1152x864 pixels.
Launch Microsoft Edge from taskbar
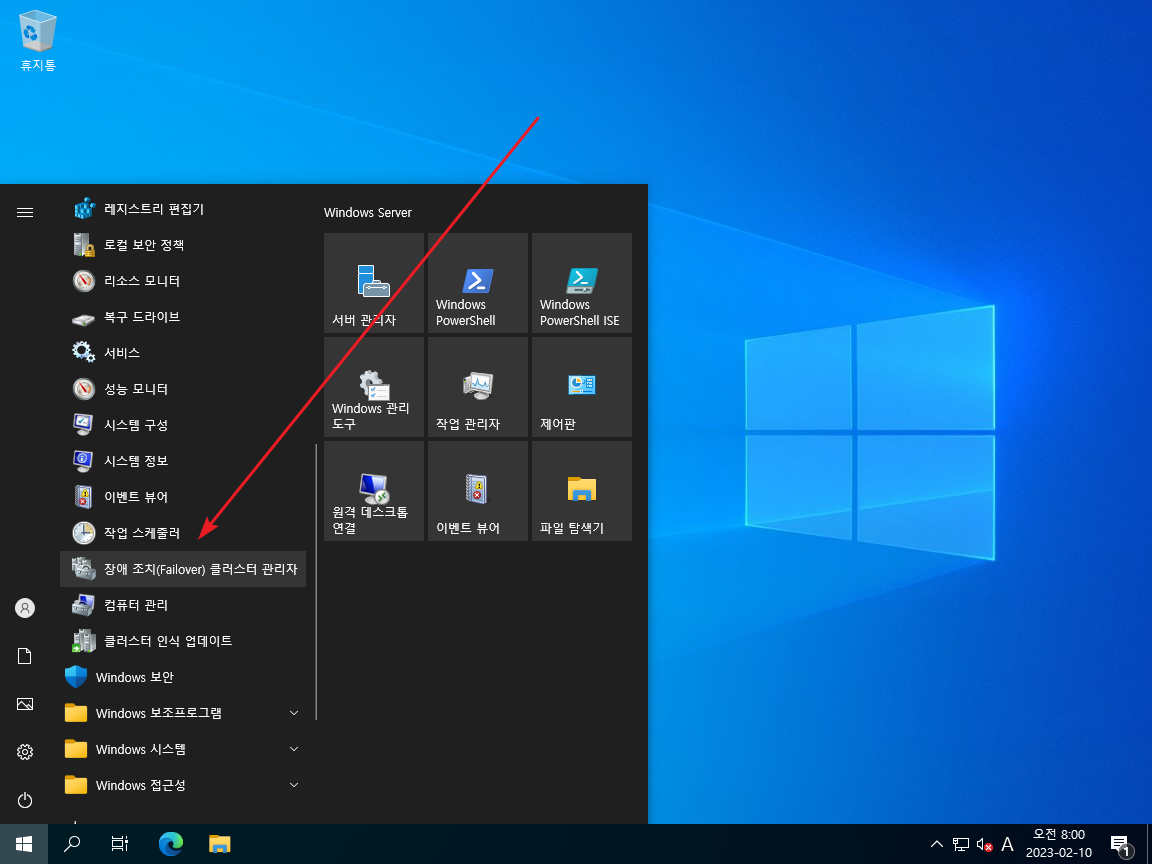(170, 844)
